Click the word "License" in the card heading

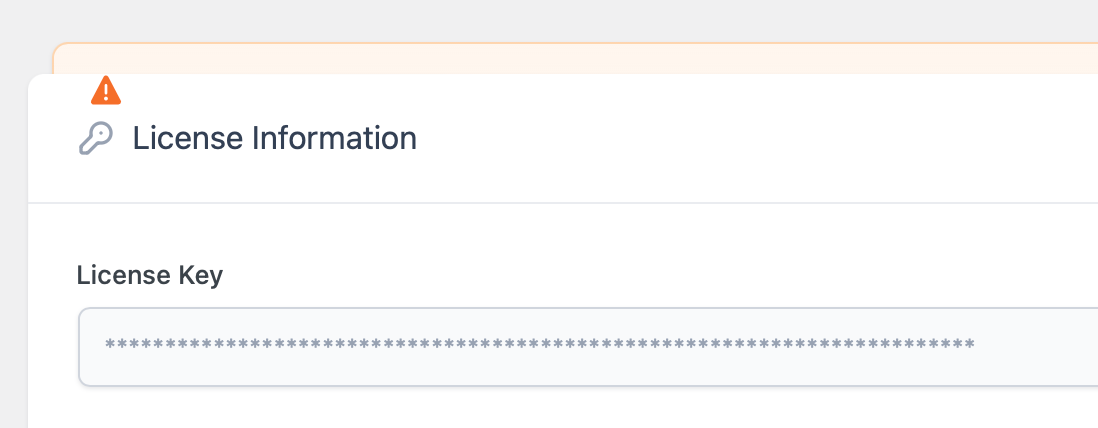[187, 138]
